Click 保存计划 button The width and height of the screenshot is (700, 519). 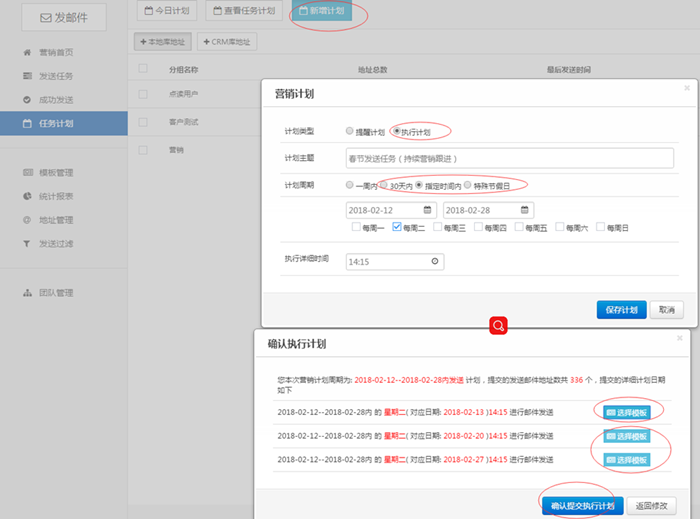[621, 310]
